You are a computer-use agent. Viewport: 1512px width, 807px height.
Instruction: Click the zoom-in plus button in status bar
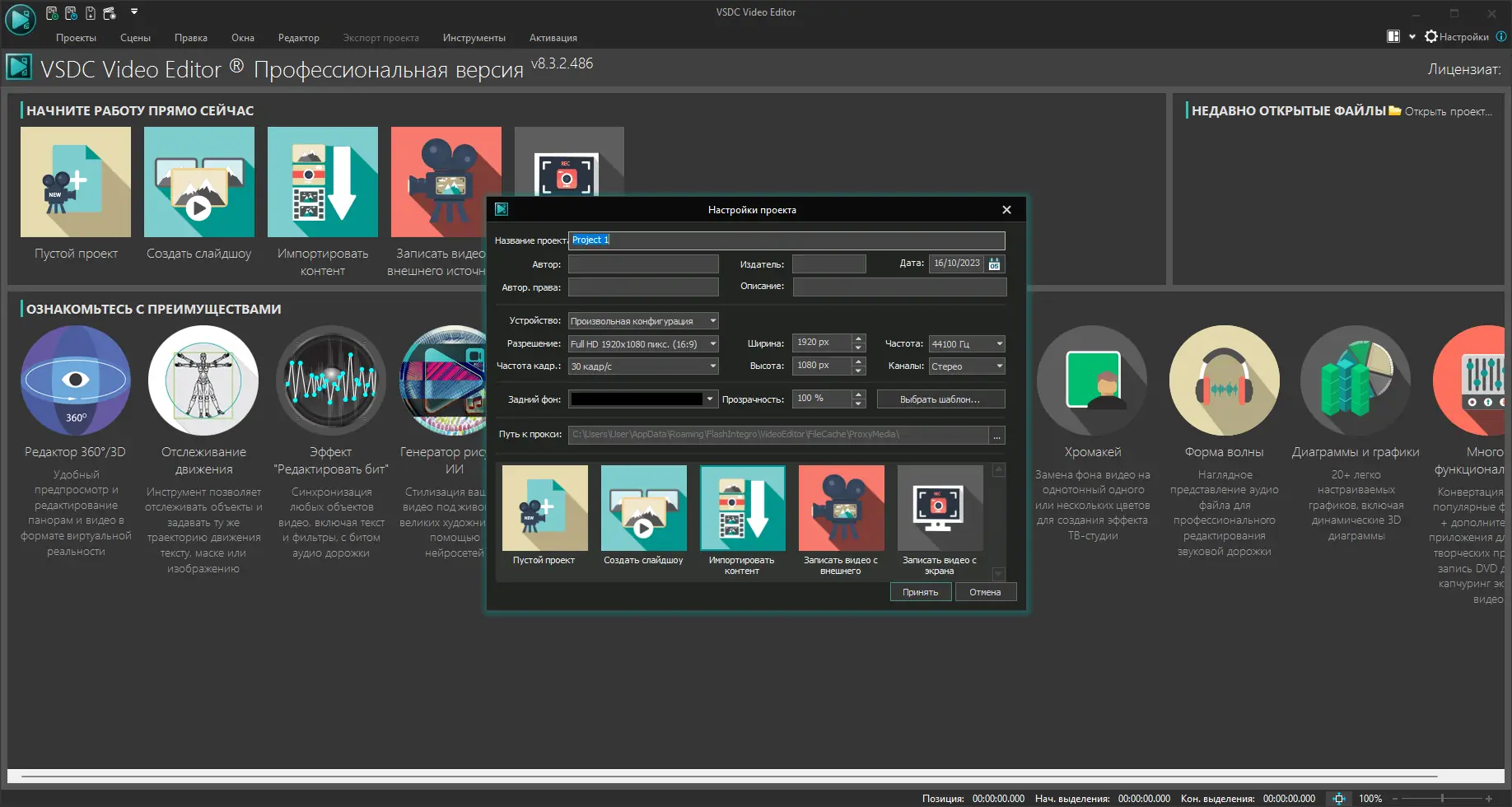pyautogui.click(x=1489, y=799)
